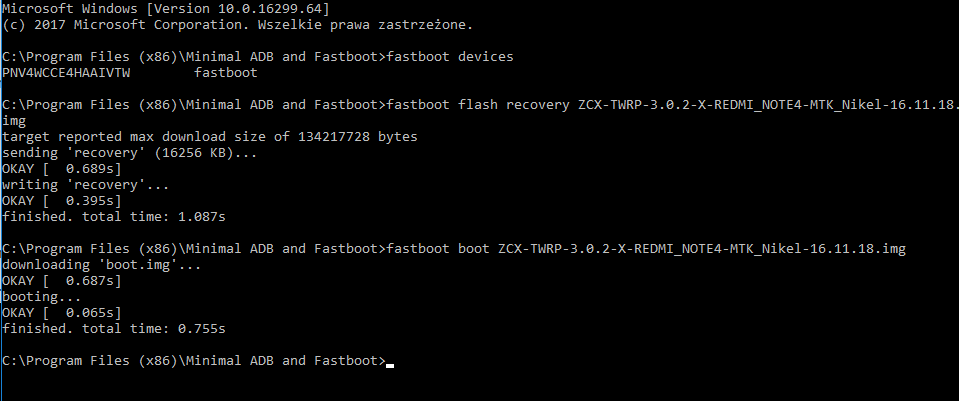The image size is (959, 401).
Task: Click the wrapped 'img' line
Action: 14,120
